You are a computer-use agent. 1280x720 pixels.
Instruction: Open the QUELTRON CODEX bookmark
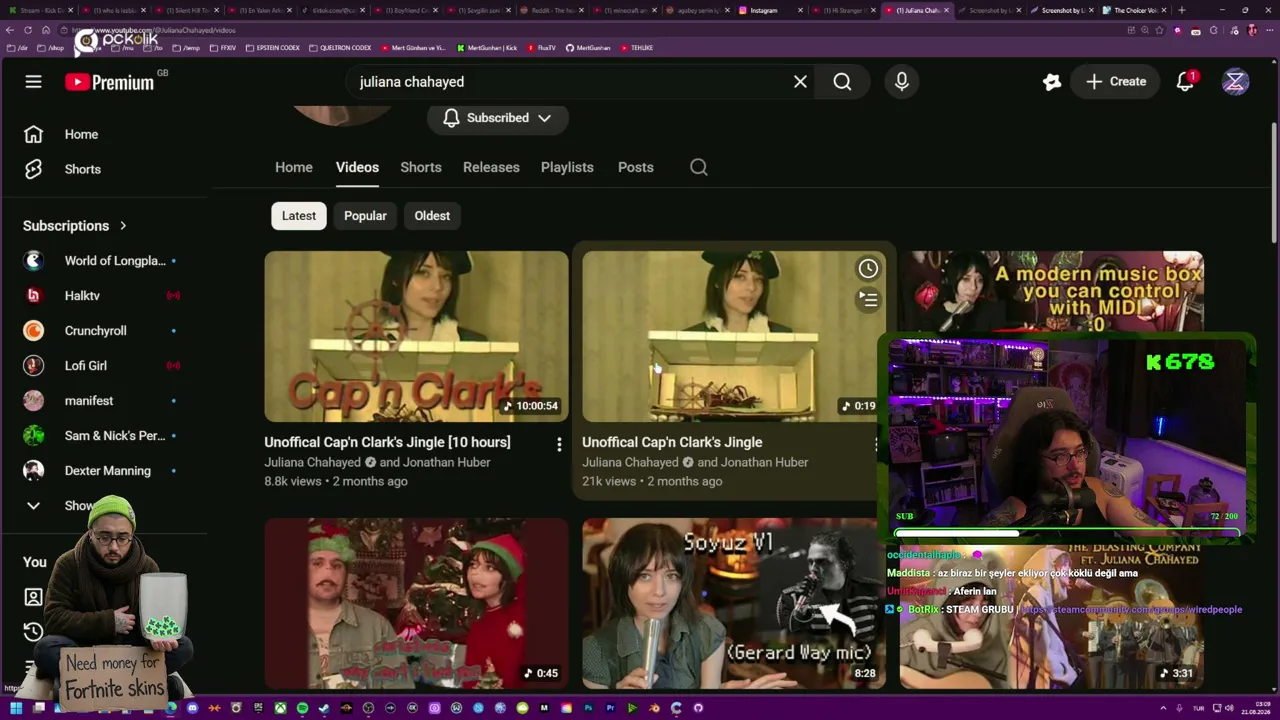[x=340, y=48]
